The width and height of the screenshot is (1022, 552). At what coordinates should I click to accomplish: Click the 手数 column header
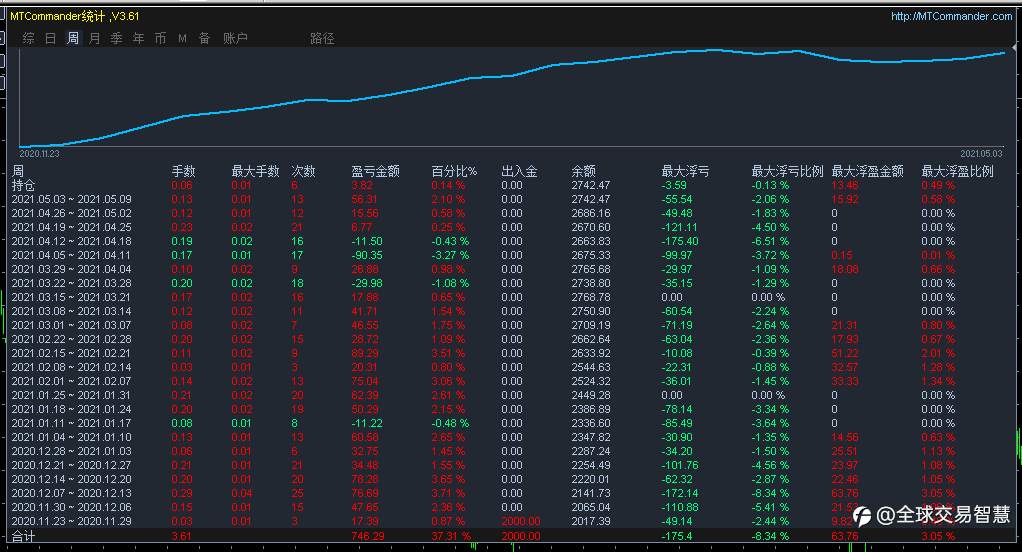coord(183,171)
